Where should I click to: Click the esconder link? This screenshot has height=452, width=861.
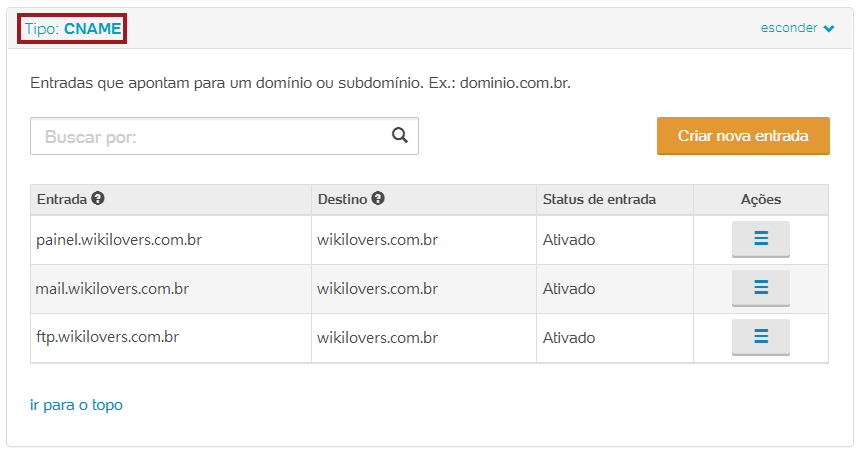click(x=789, y=28)
